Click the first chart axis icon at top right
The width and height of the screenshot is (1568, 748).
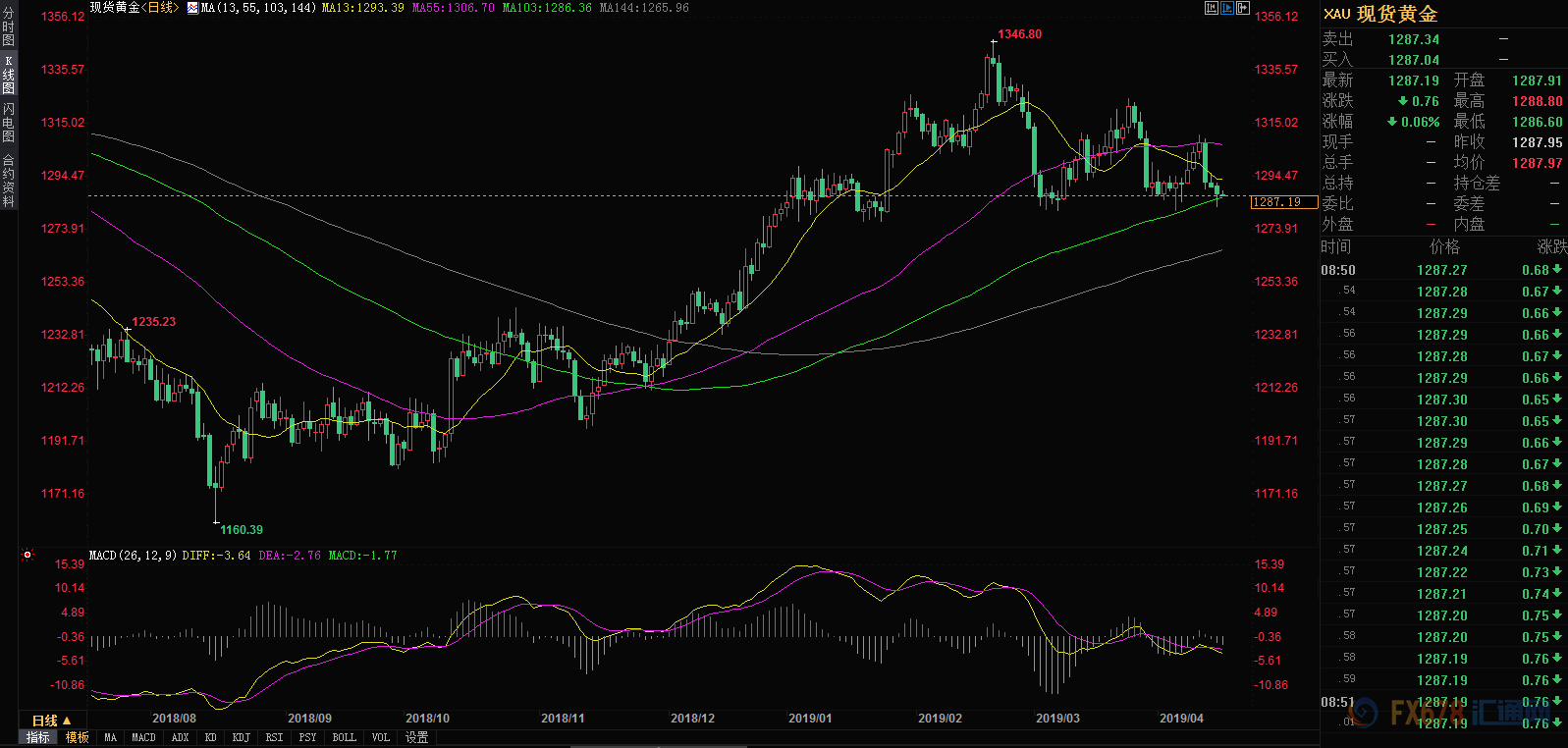click(x=1212, y=8)
